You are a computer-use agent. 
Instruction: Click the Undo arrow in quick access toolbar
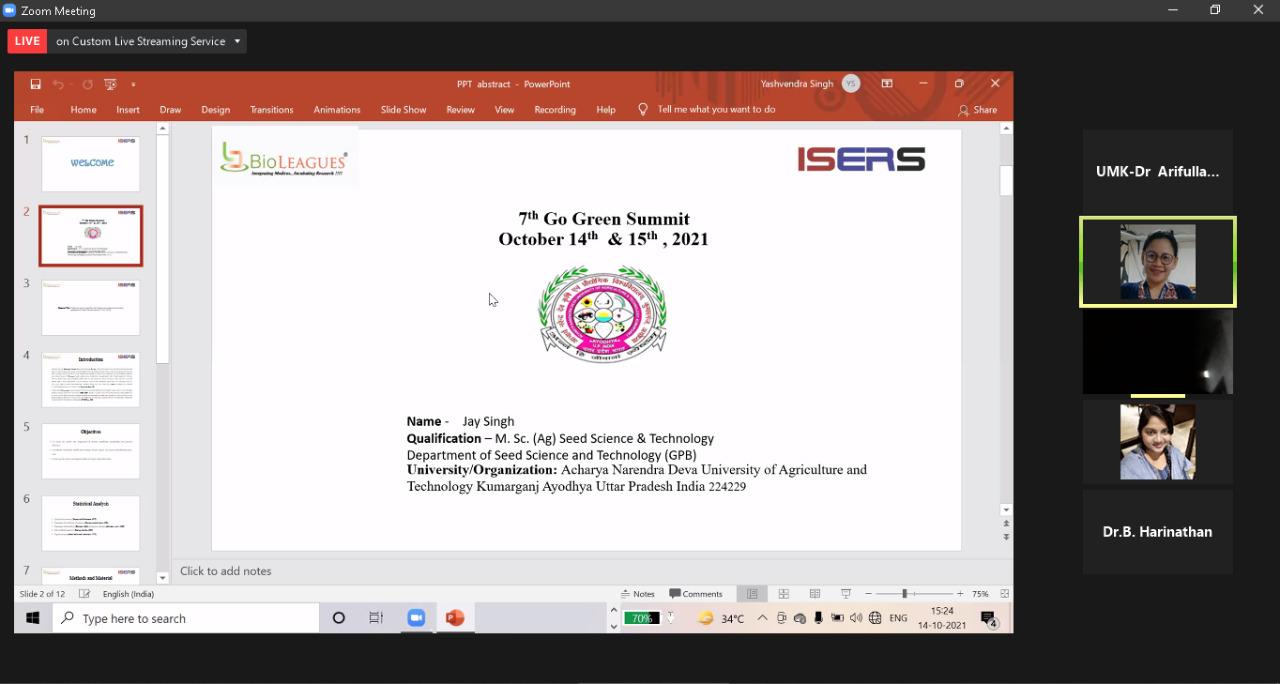[x=59, y=84]
